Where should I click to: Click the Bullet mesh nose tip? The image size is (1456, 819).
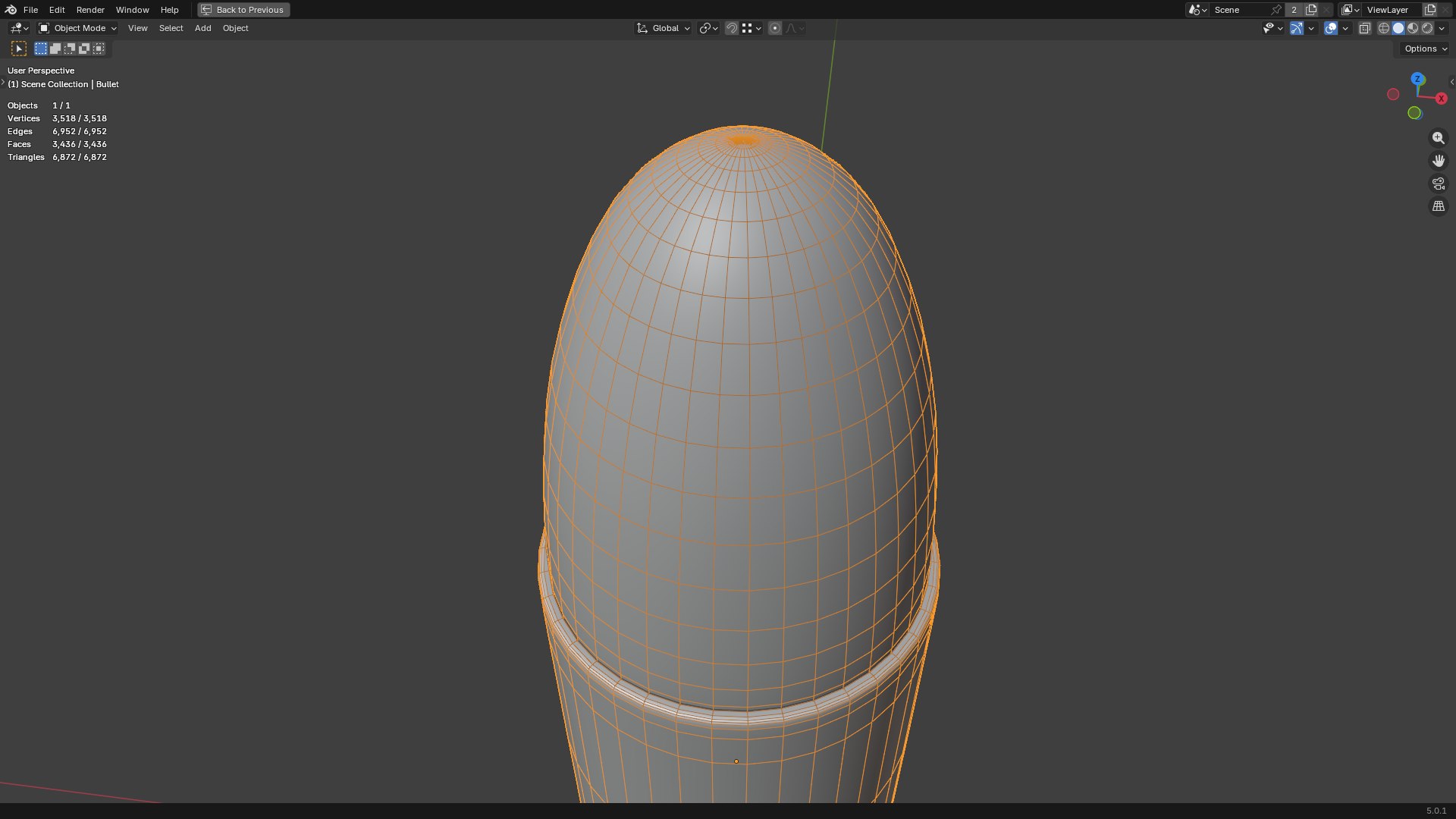click(743, 140)
